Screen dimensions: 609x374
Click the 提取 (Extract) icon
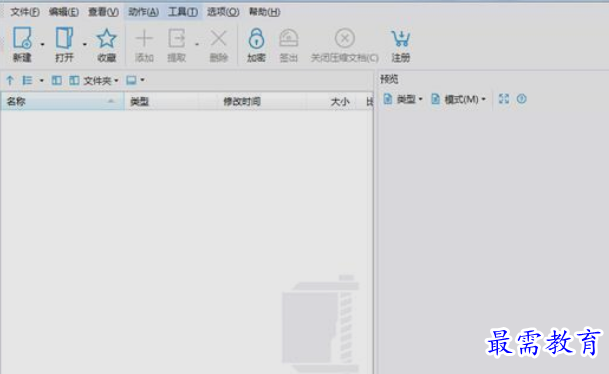176,38
